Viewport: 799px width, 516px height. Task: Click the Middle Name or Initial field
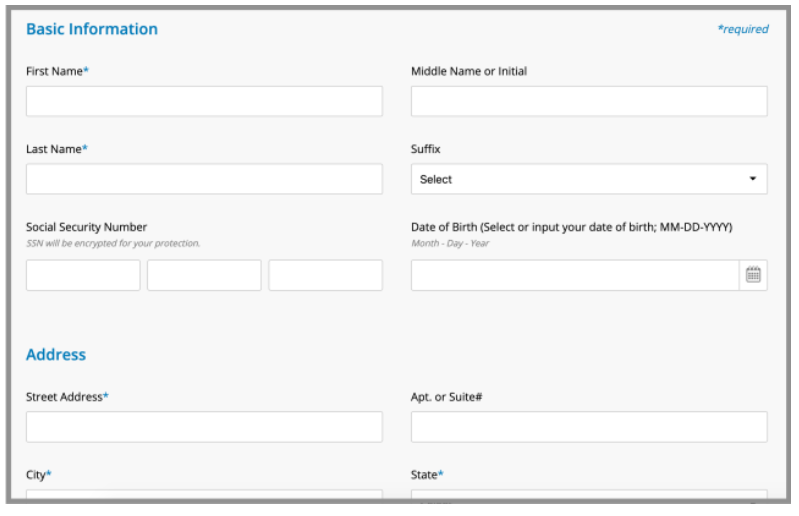(x=589, y=101)
